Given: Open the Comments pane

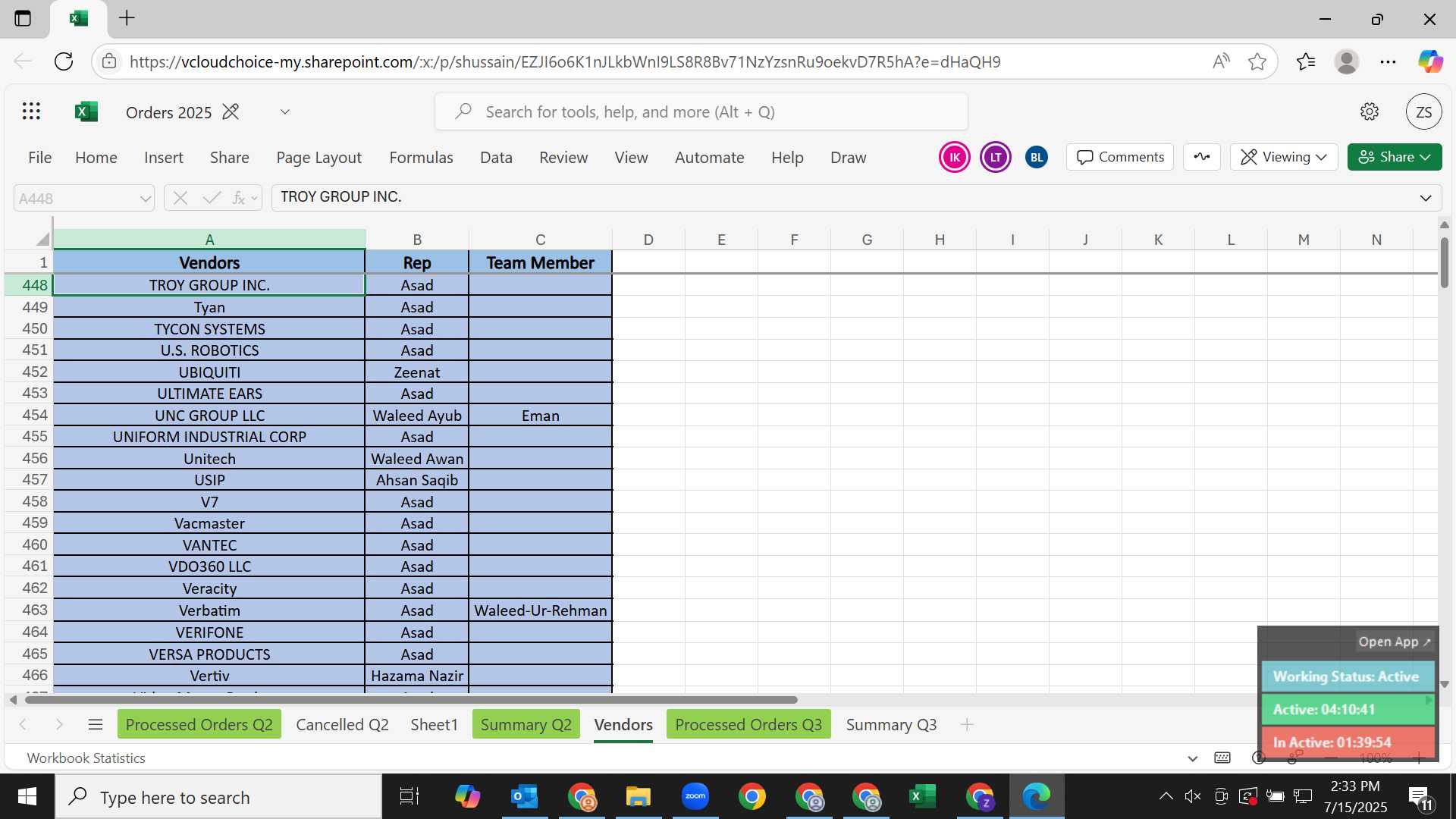Looking at the screenshot, I should point(1120,157).
